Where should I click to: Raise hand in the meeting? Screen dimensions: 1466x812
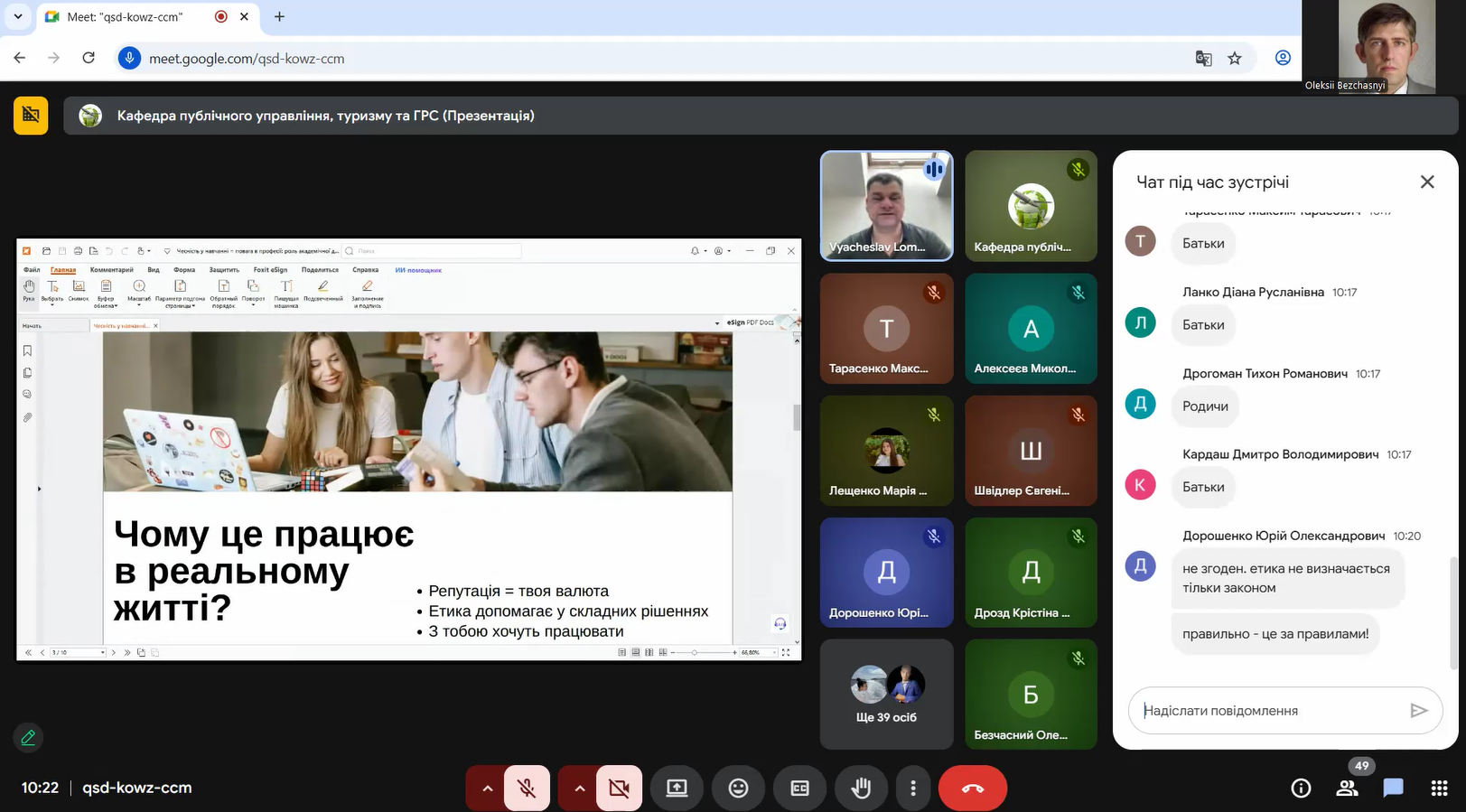[x=861, y=789]
